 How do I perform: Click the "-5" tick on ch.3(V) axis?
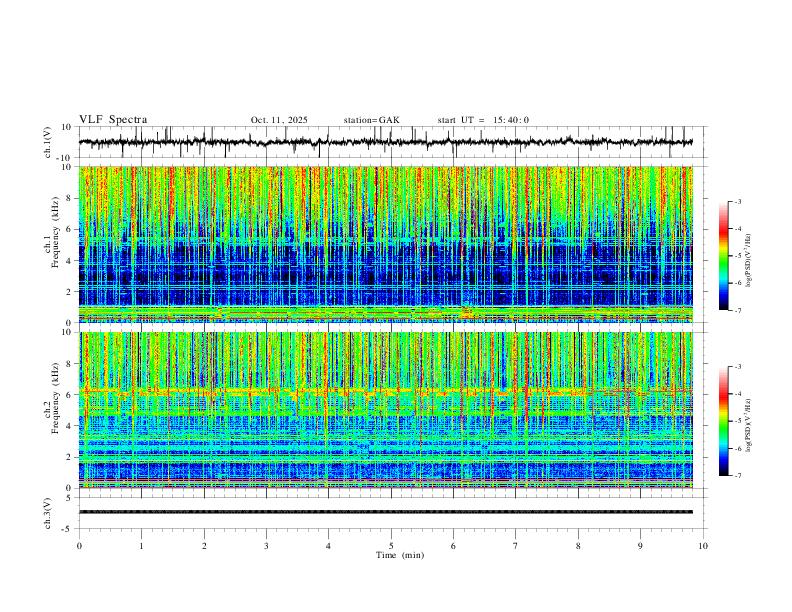68,529
